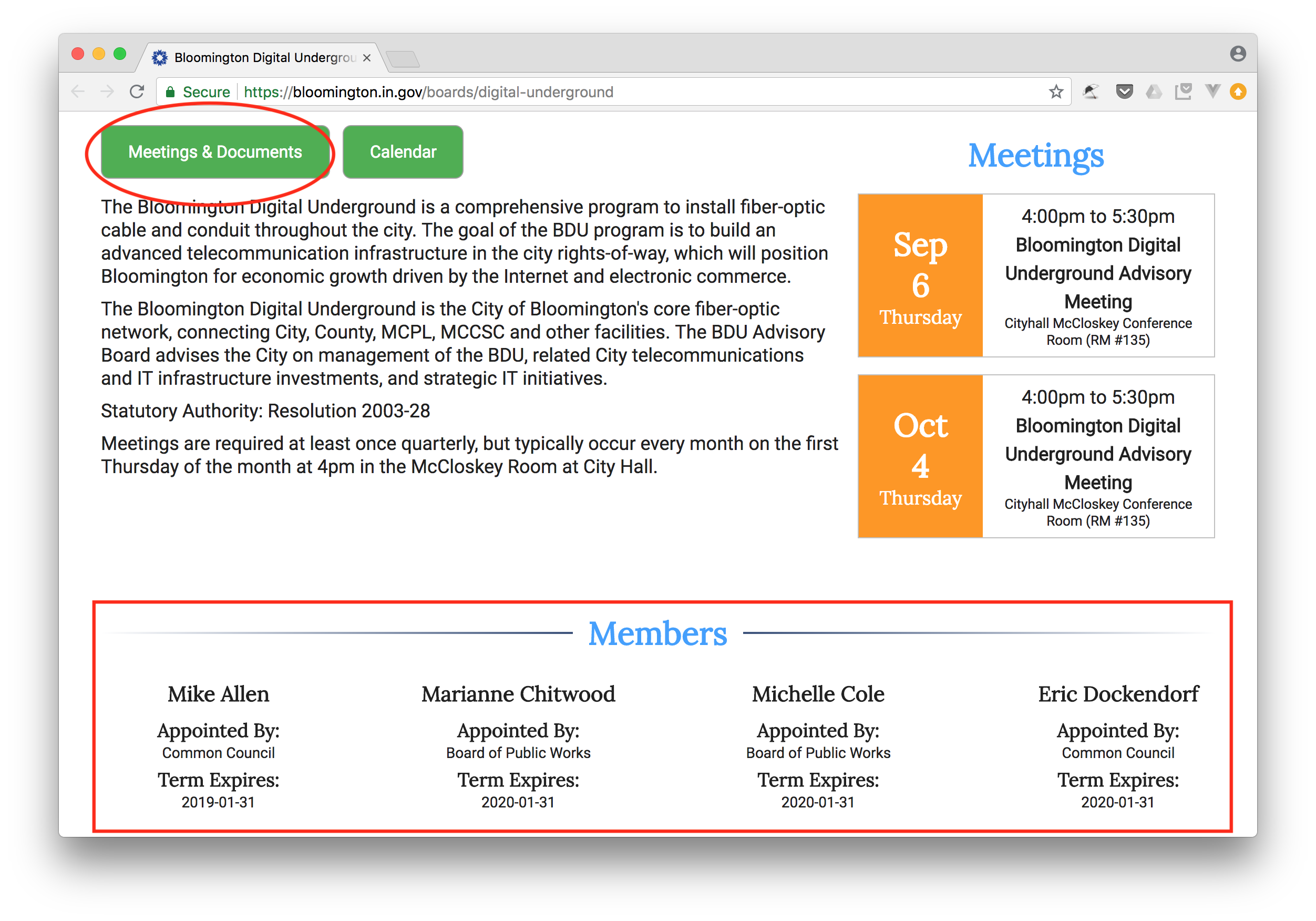
Task: Open the Chrome profile avatar icon
Action: tap(1238, 54)
